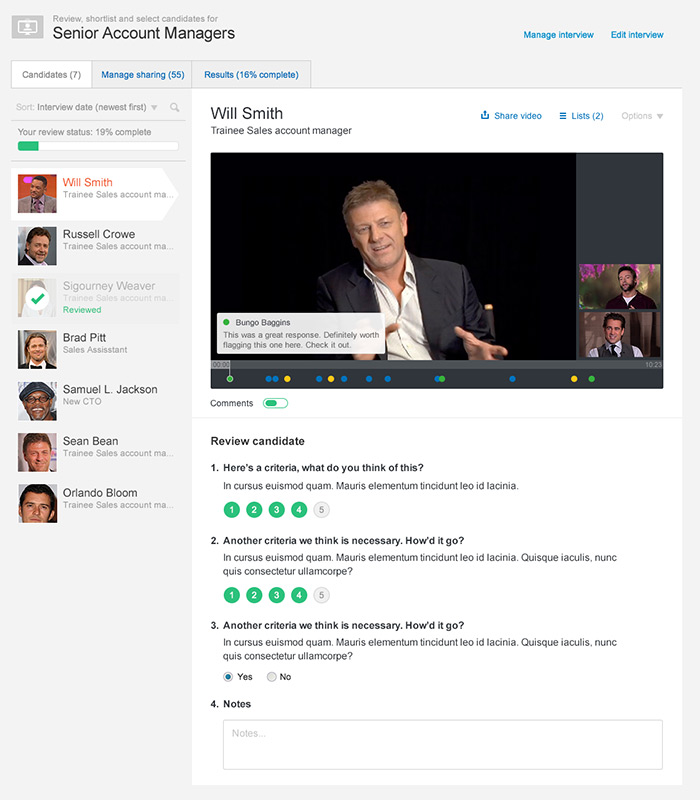Click the Notes text field
700x800 pixels.
click(x=442, y=744)
